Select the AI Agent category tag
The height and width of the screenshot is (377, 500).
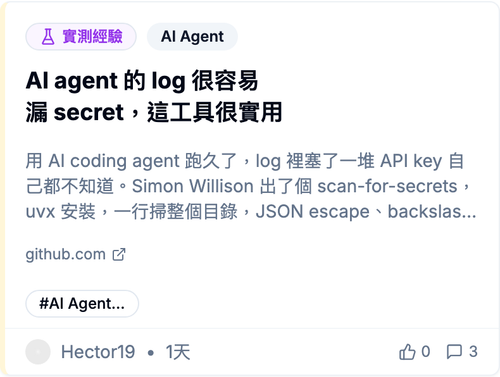[192, 37]
